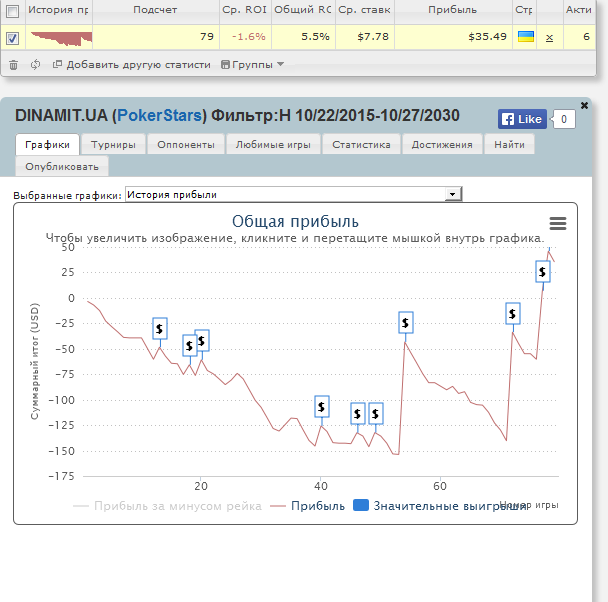608x602 pixels.
Task: Click the -1.6% ROI cell
Action: point(245,37)
